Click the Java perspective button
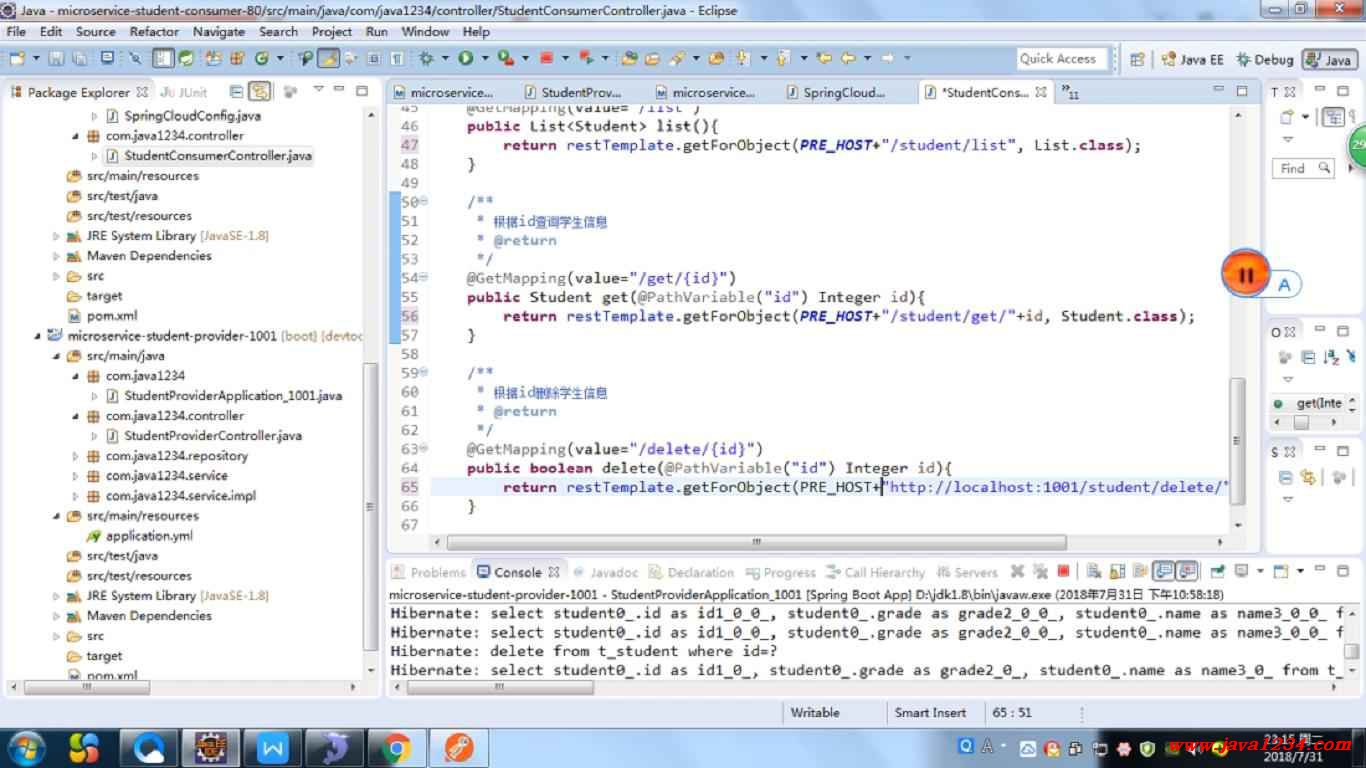This screenshot has height=768, width=1366. (1328, 59)
